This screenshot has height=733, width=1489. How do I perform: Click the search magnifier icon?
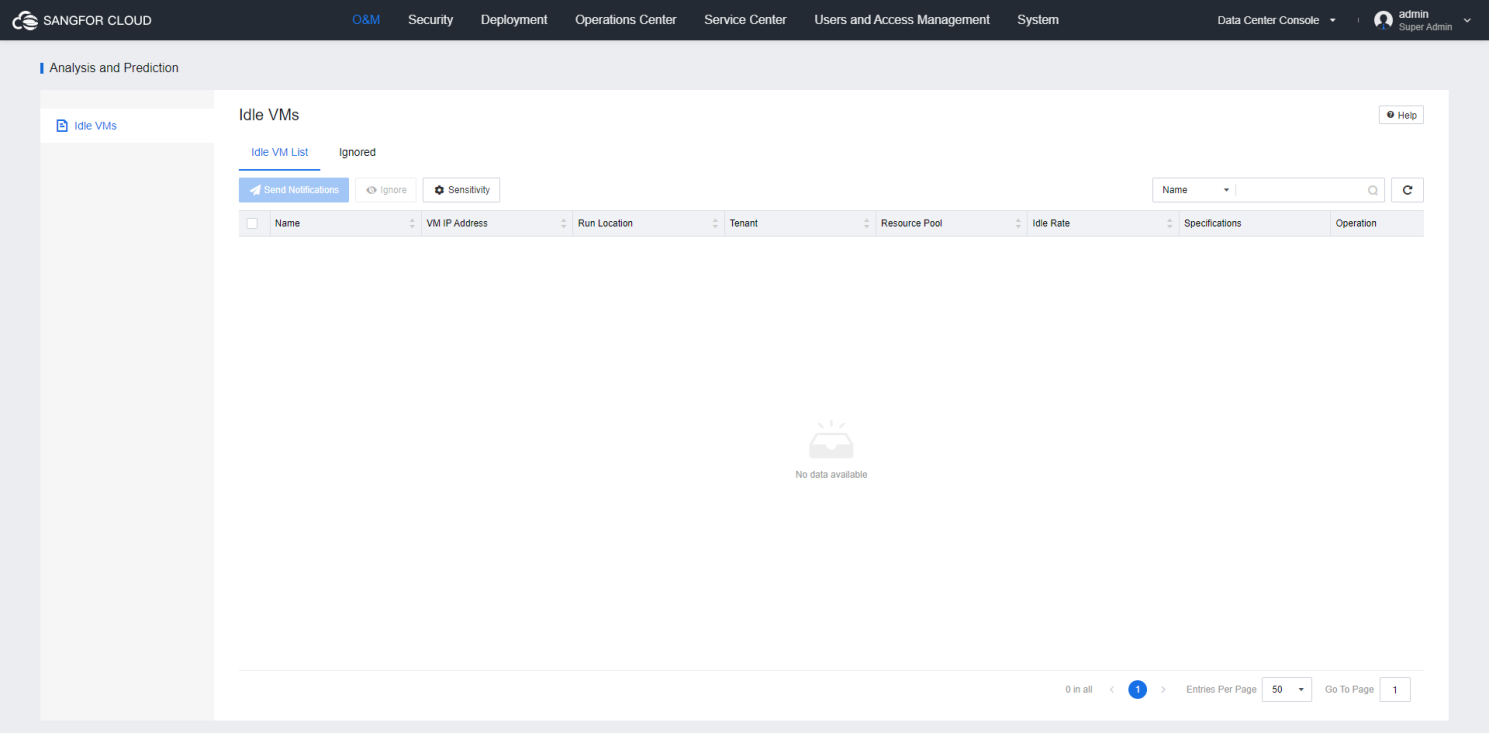1373,190
